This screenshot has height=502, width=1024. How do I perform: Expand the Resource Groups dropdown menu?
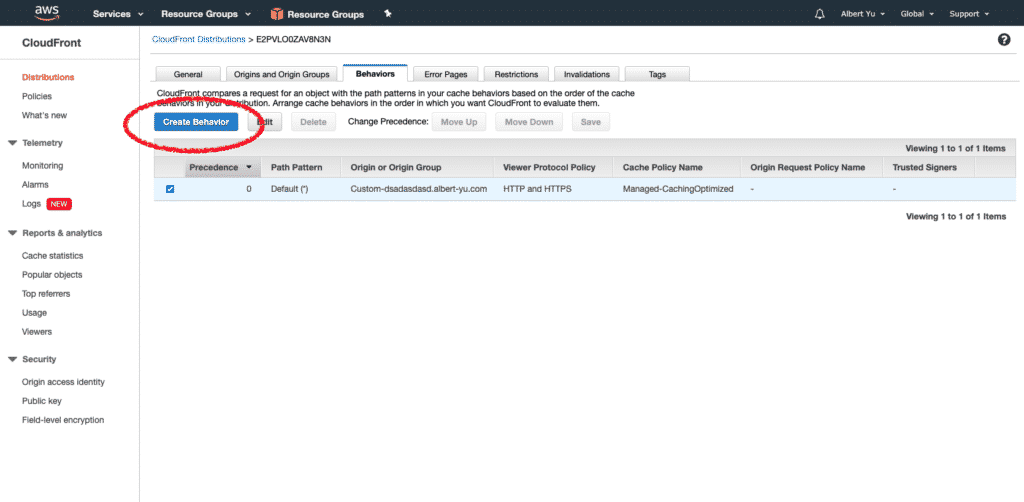206,14
